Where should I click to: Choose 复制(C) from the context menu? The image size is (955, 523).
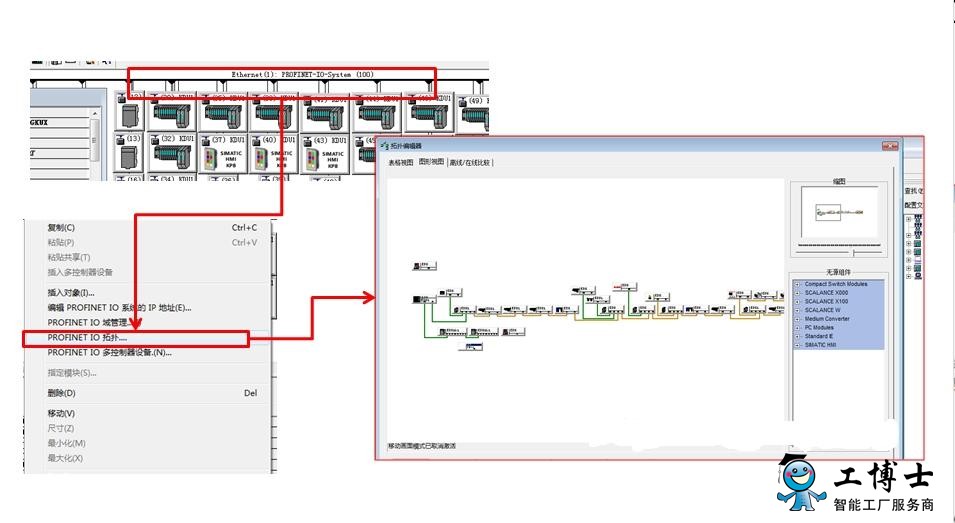click(61, 228)
